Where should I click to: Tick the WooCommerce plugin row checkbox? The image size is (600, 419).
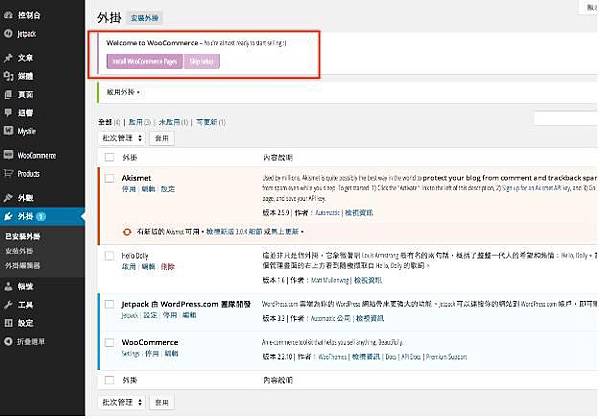coord(109,342)
